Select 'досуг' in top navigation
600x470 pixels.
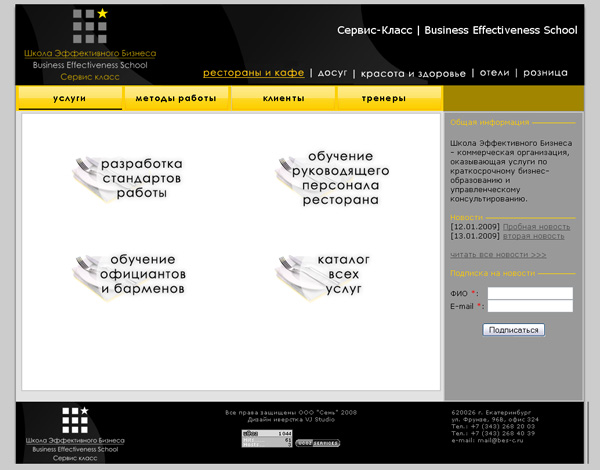point(332,73)
